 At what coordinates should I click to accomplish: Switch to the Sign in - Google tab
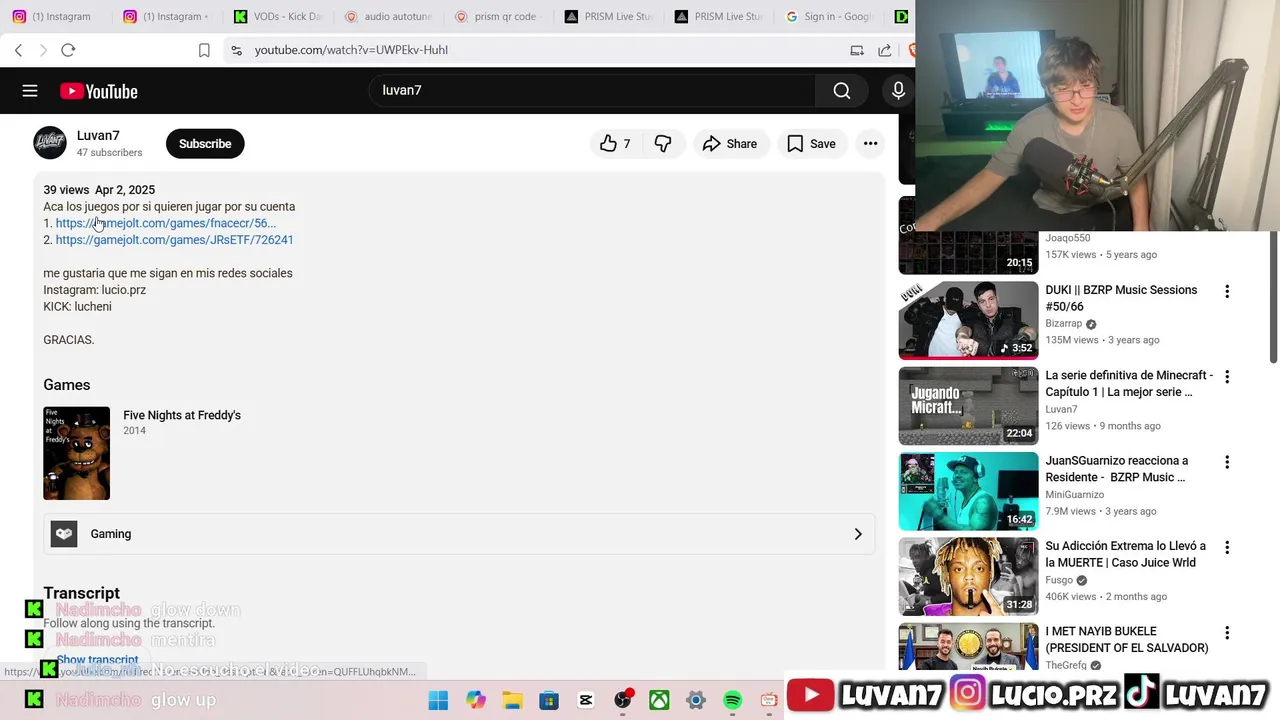(x=830, y=16)
